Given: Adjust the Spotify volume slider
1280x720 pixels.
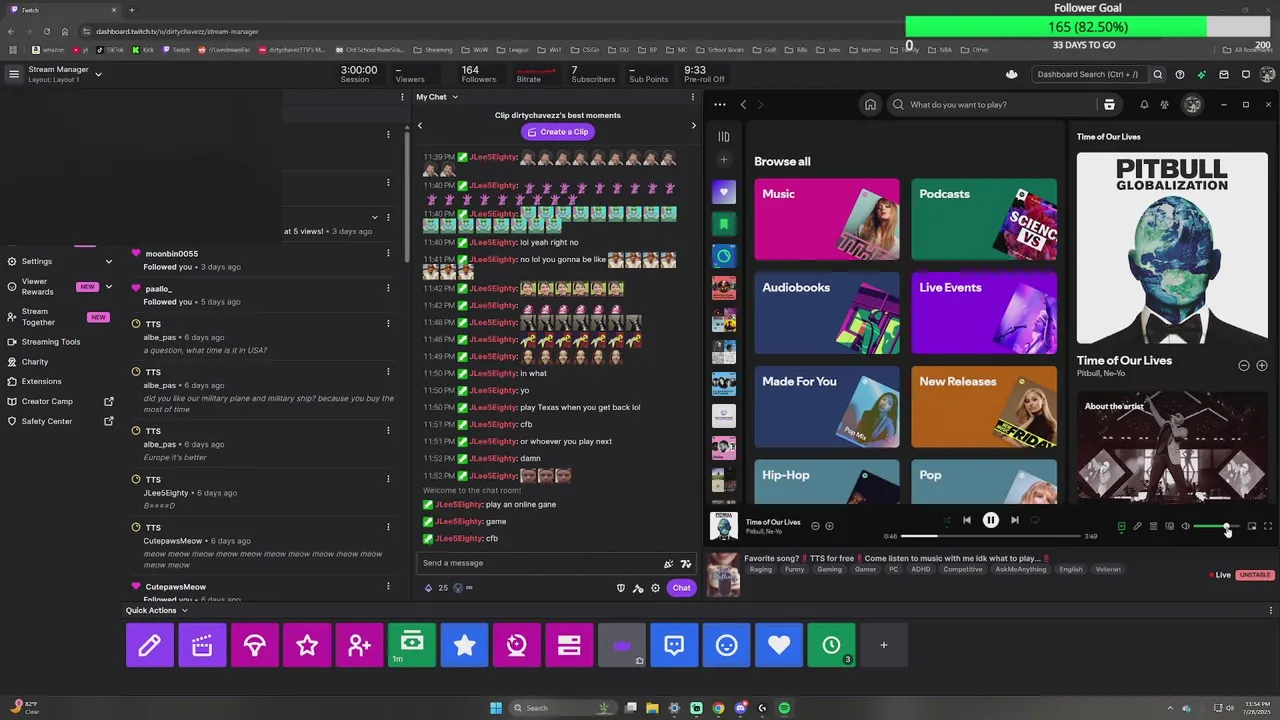Looking at the screenshot, I should pos(1216,526).
